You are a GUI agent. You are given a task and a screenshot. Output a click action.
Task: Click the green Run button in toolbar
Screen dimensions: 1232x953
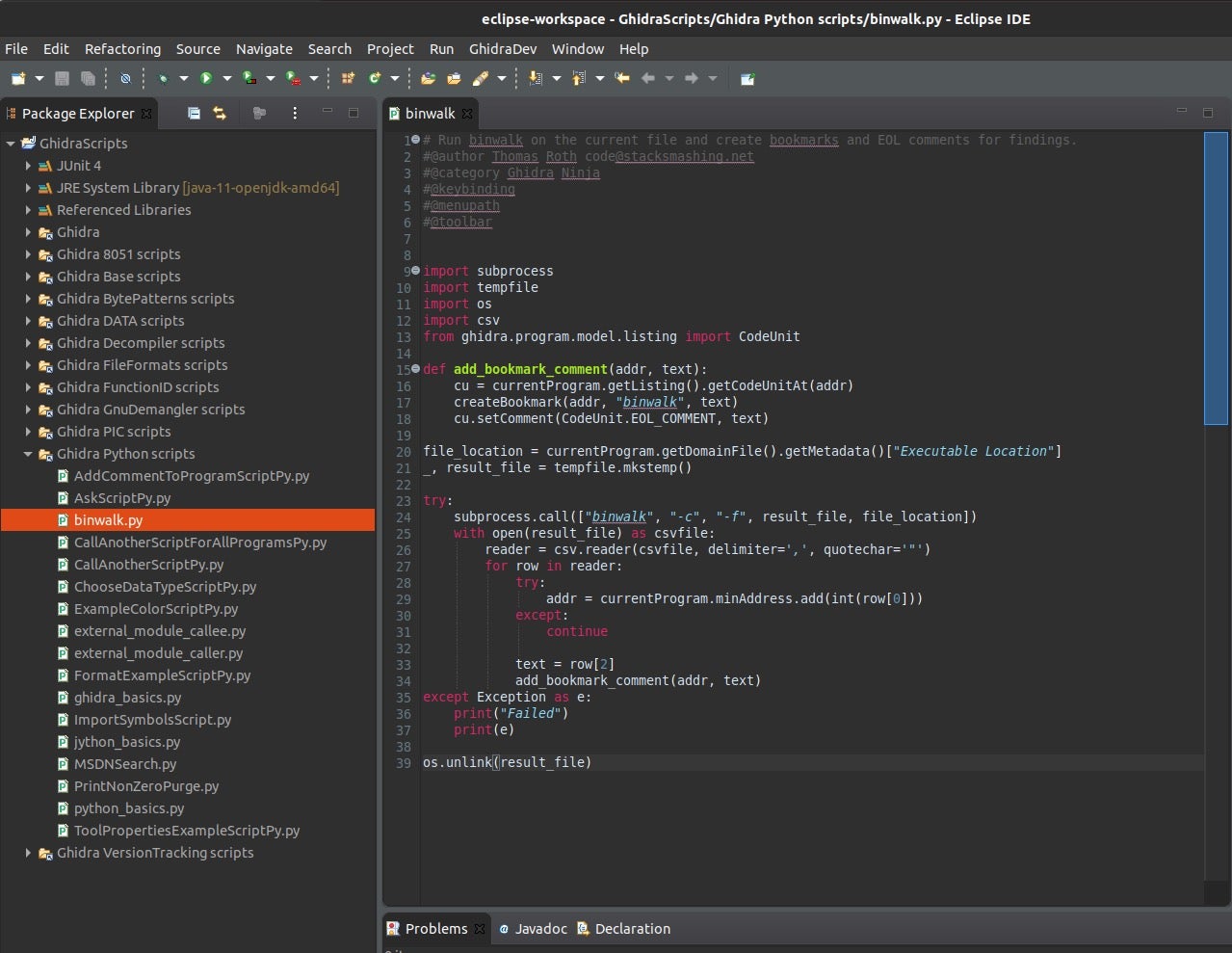click(x=205, y=78)
